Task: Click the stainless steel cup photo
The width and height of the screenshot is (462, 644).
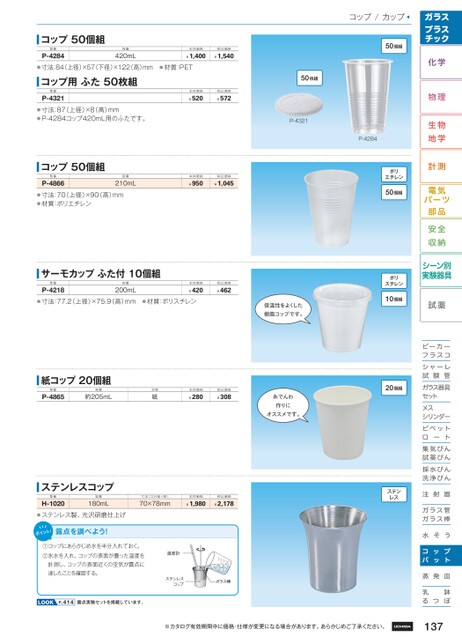Action: [333, 548]
